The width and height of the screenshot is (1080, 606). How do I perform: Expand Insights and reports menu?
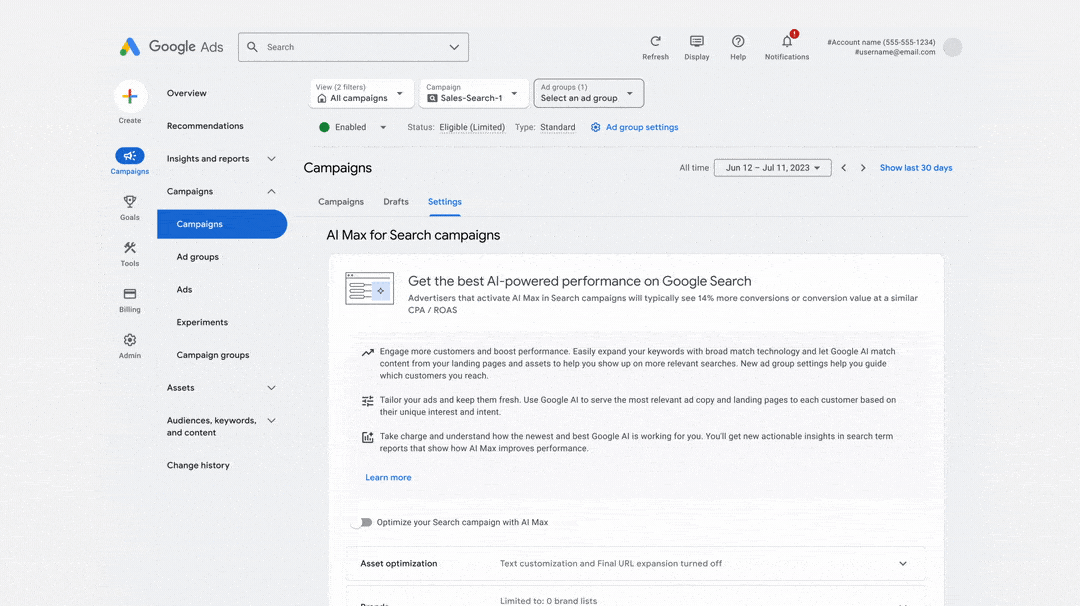[221, 159]
